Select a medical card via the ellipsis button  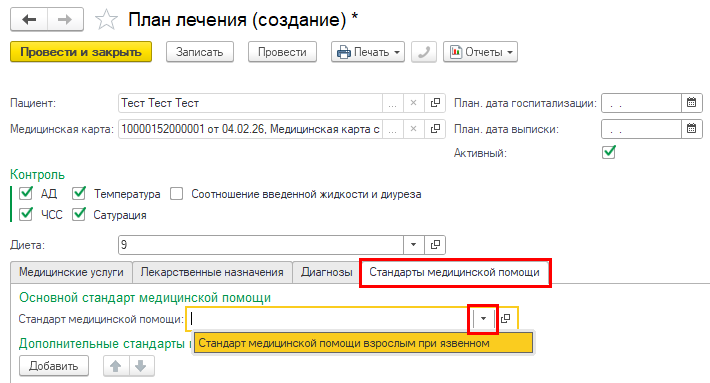pyautogui.click(x=393, y=129)
